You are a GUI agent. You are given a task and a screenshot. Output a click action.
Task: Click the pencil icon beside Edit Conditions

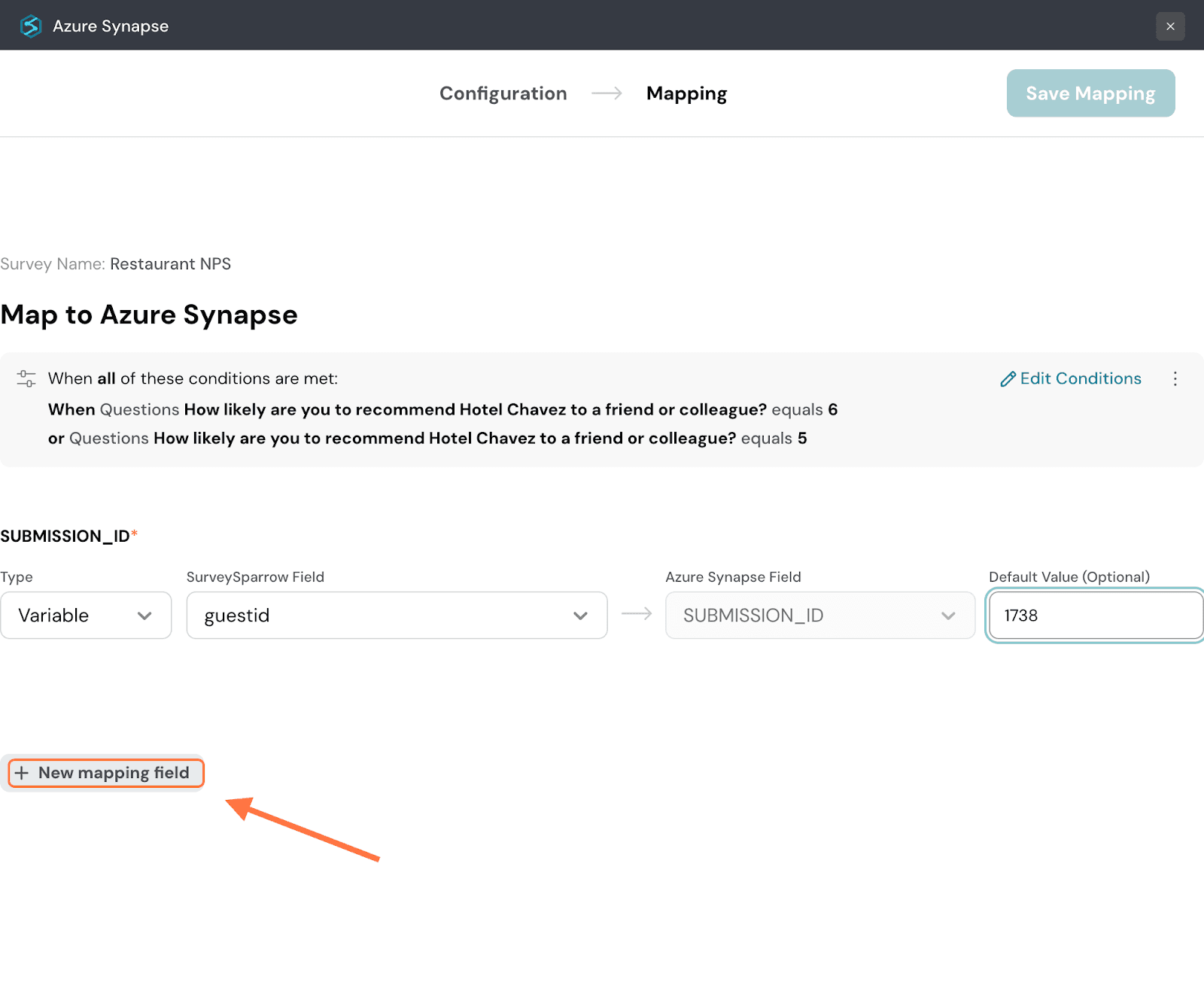tap(1008, 379)
